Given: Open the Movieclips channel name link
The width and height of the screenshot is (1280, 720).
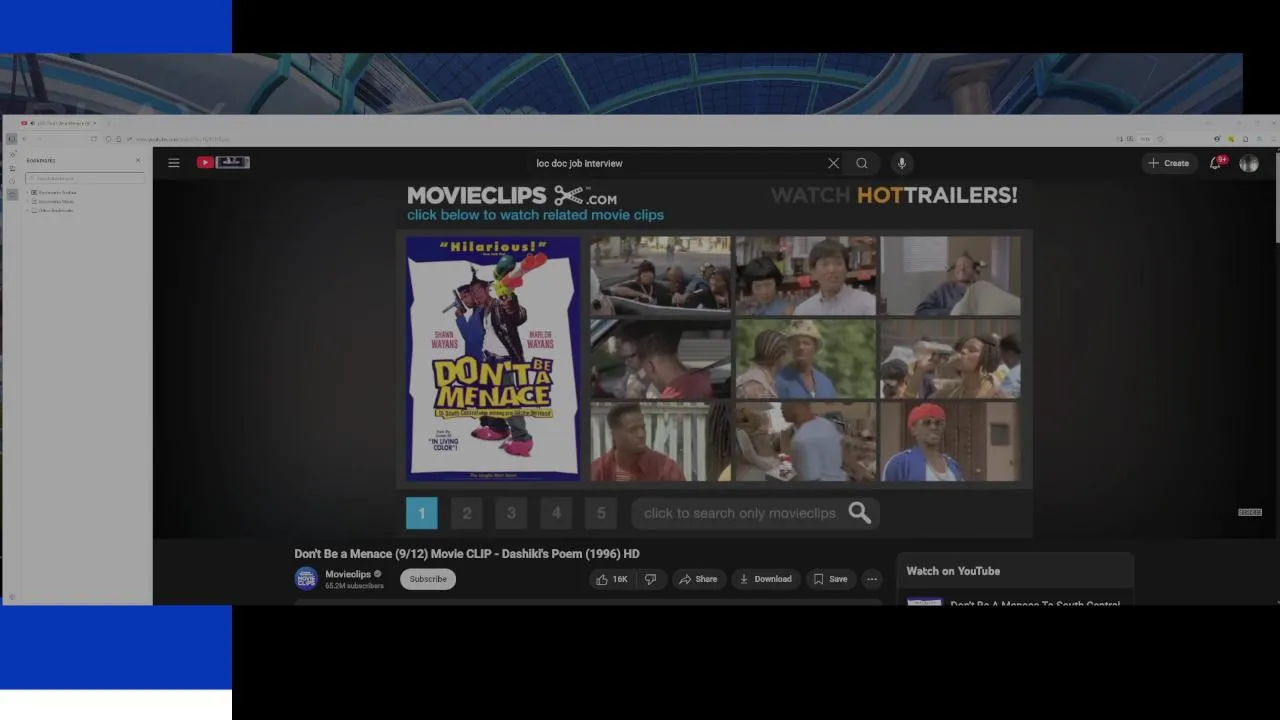Looking at the screenshot, I should (x=348, y=574).
